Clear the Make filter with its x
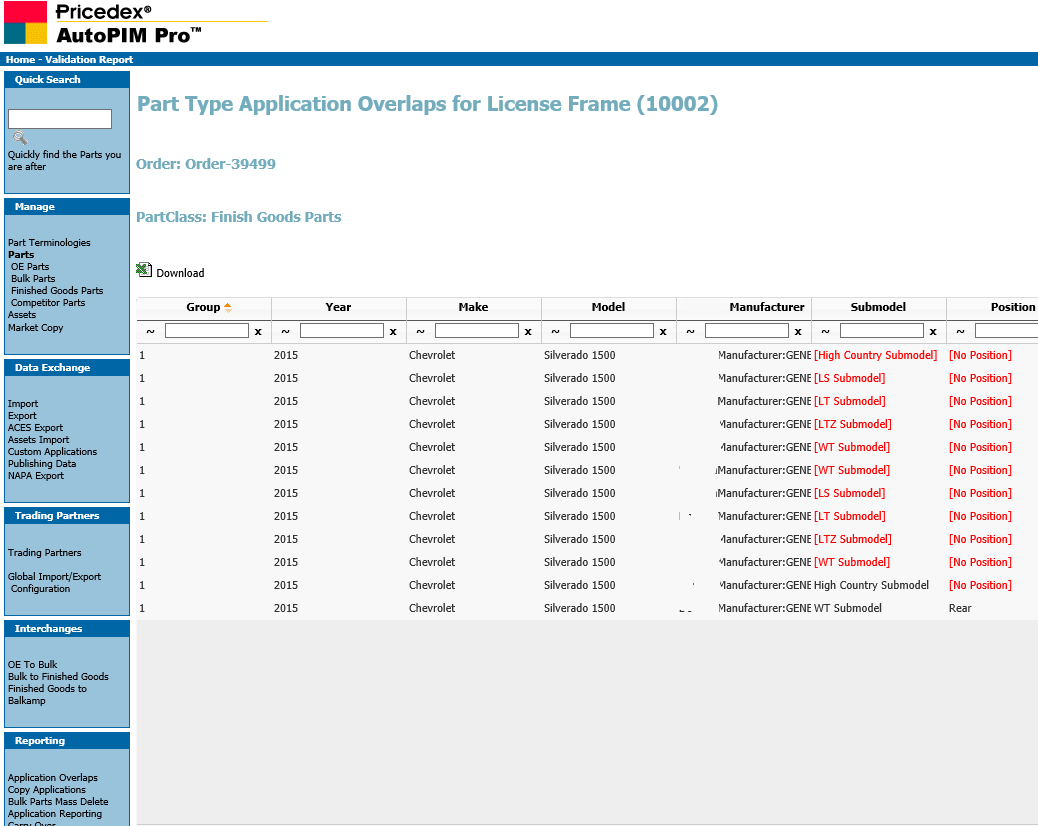The height and width of the screenshot is (826, 1038). tap(528, 332)
